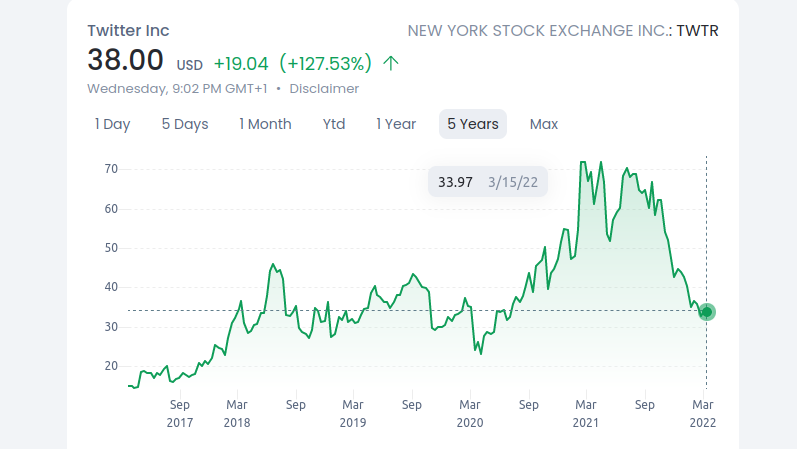Click the 3/15/22 date in tooltip
This screenshot has height=449, width=797.
(513, 182)
